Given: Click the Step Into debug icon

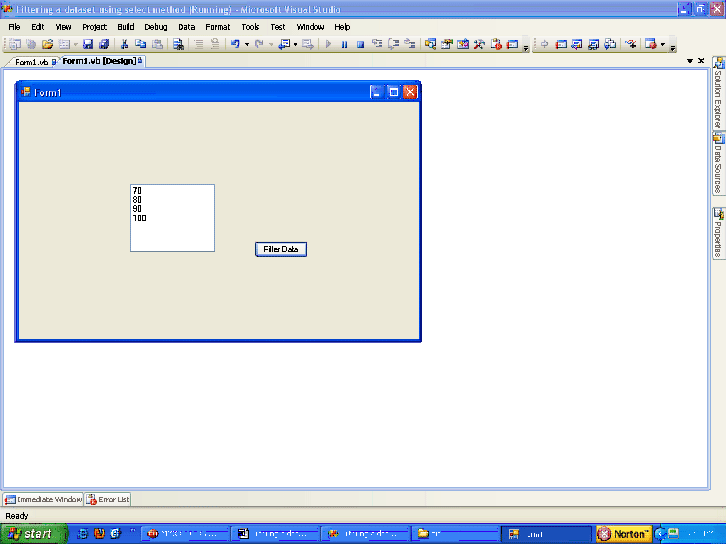Looking at the screenshot, I should 377,44.
